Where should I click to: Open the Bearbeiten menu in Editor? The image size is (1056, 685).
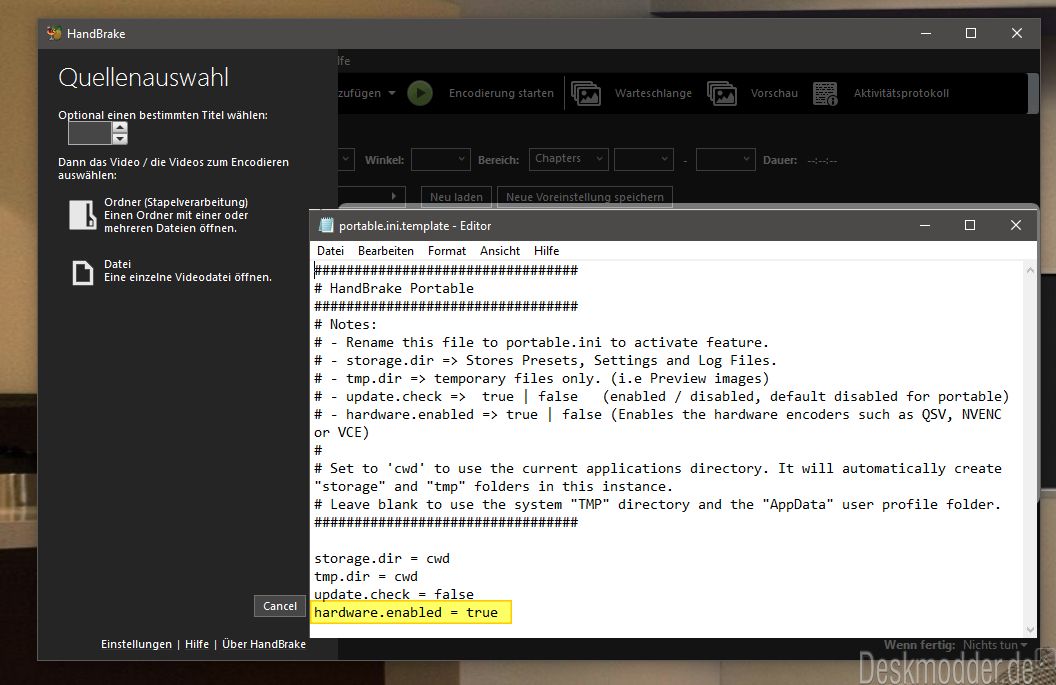coord(386,251)
